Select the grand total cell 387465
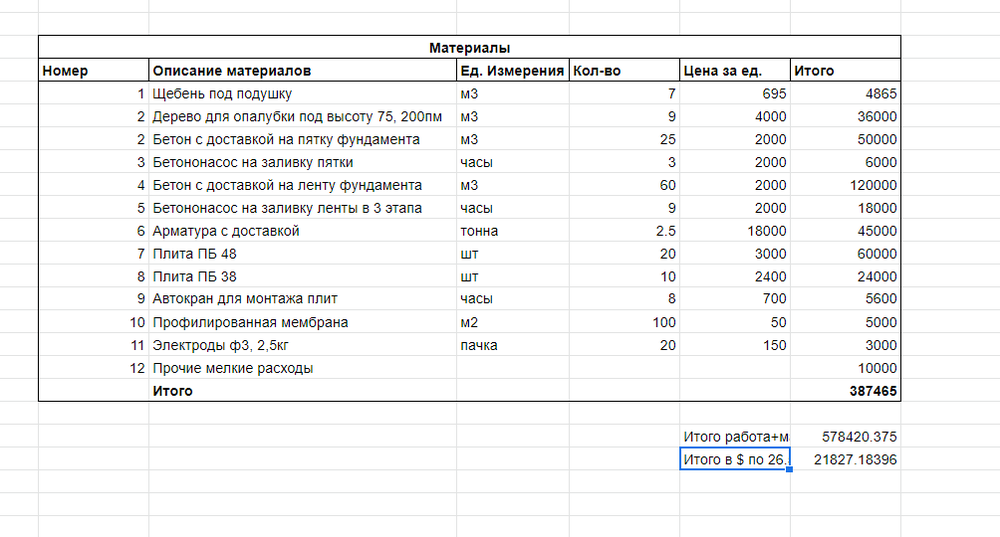The width and height of the screenshot is (1000, 537). coord(846,391)
